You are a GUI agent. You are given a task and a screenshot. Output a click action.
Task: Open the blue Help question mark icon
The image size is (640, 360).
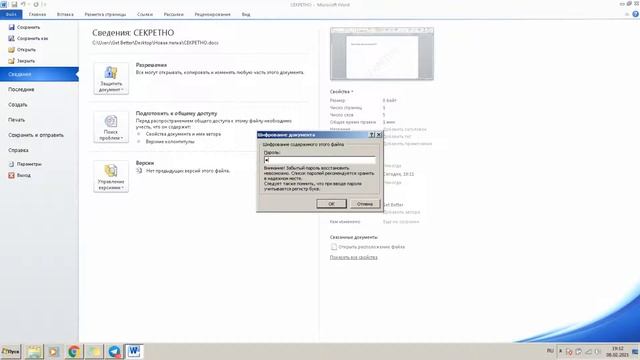click(x=636, y=14)
